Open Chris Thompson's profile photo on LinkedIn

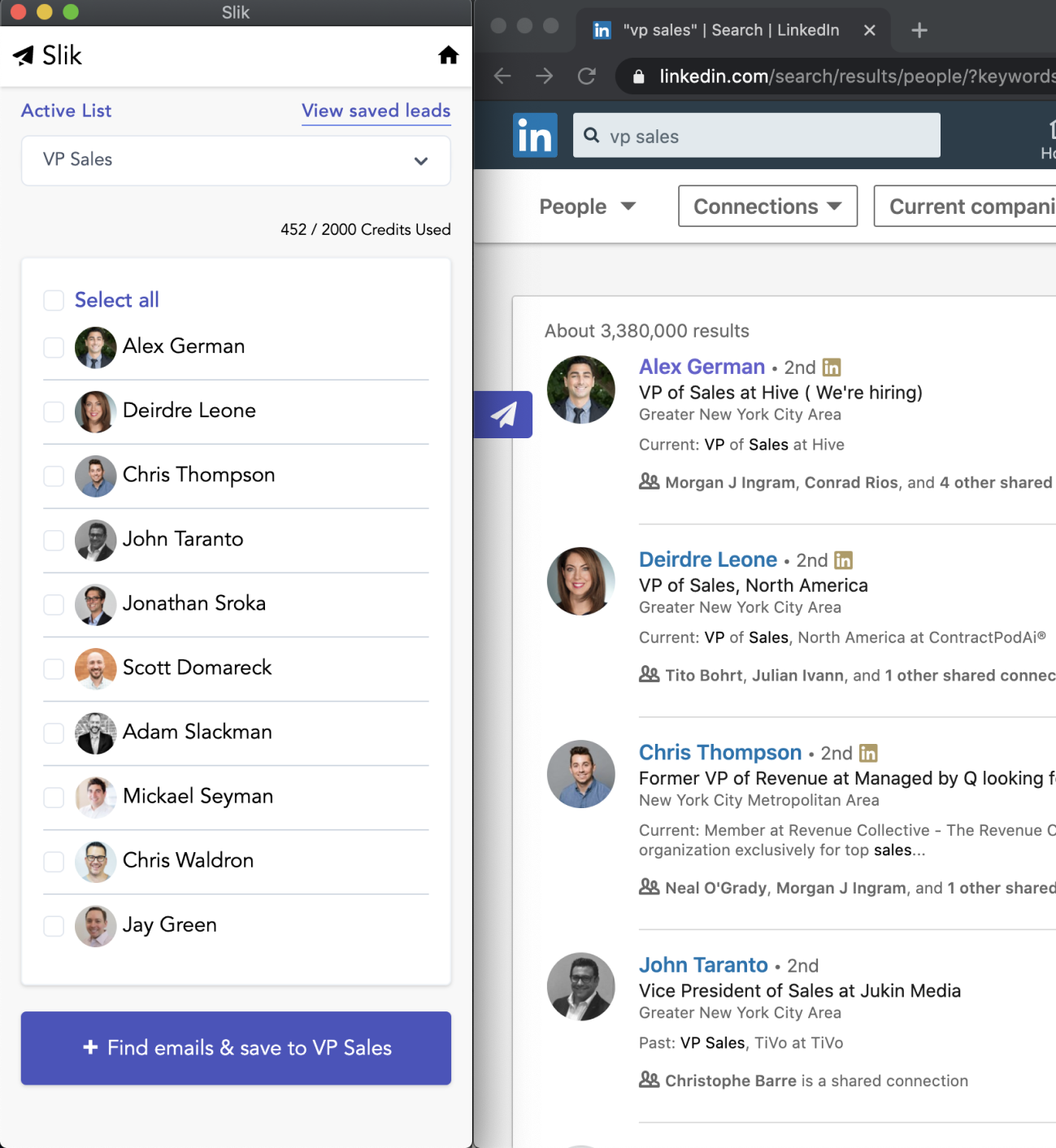[581, 774]
